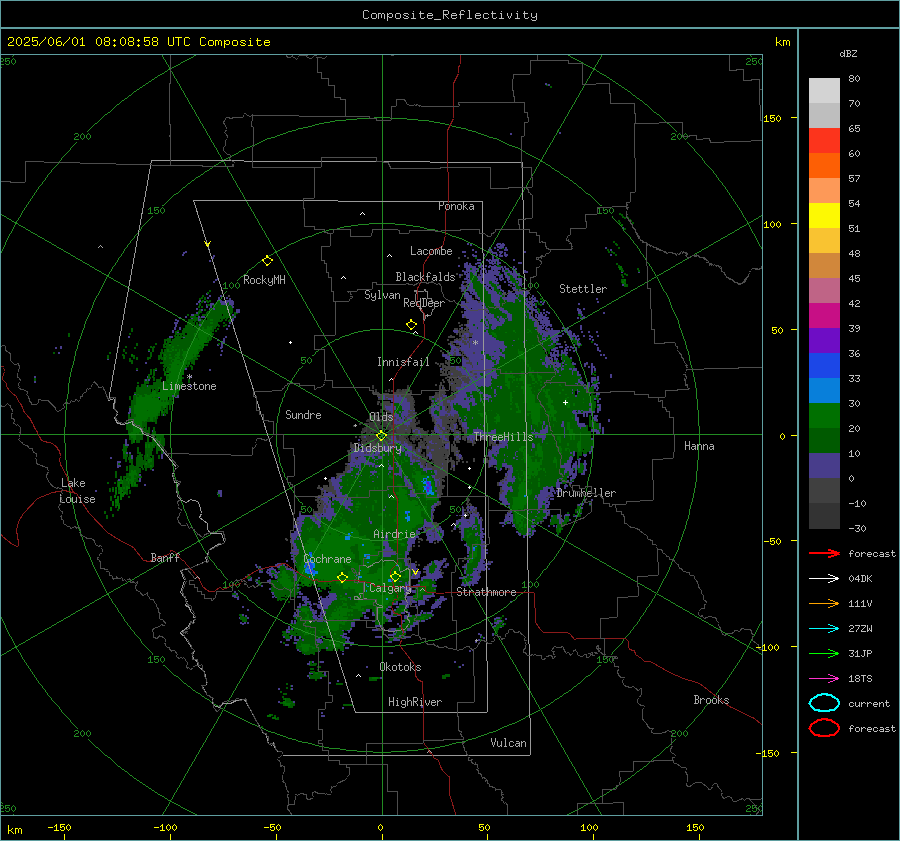This screenshot has width=900, height=841.
Task: Click the Okotoks city label
Action: [x=400, y=667]
